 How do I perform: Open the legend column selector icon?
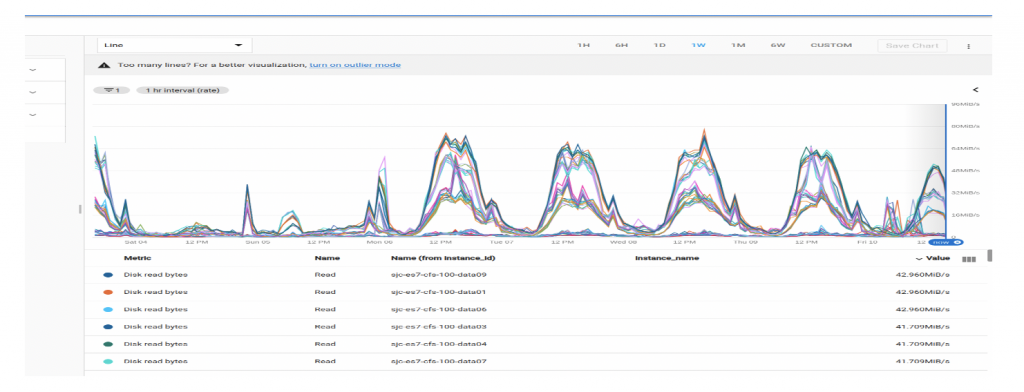[x=969, y=259]
